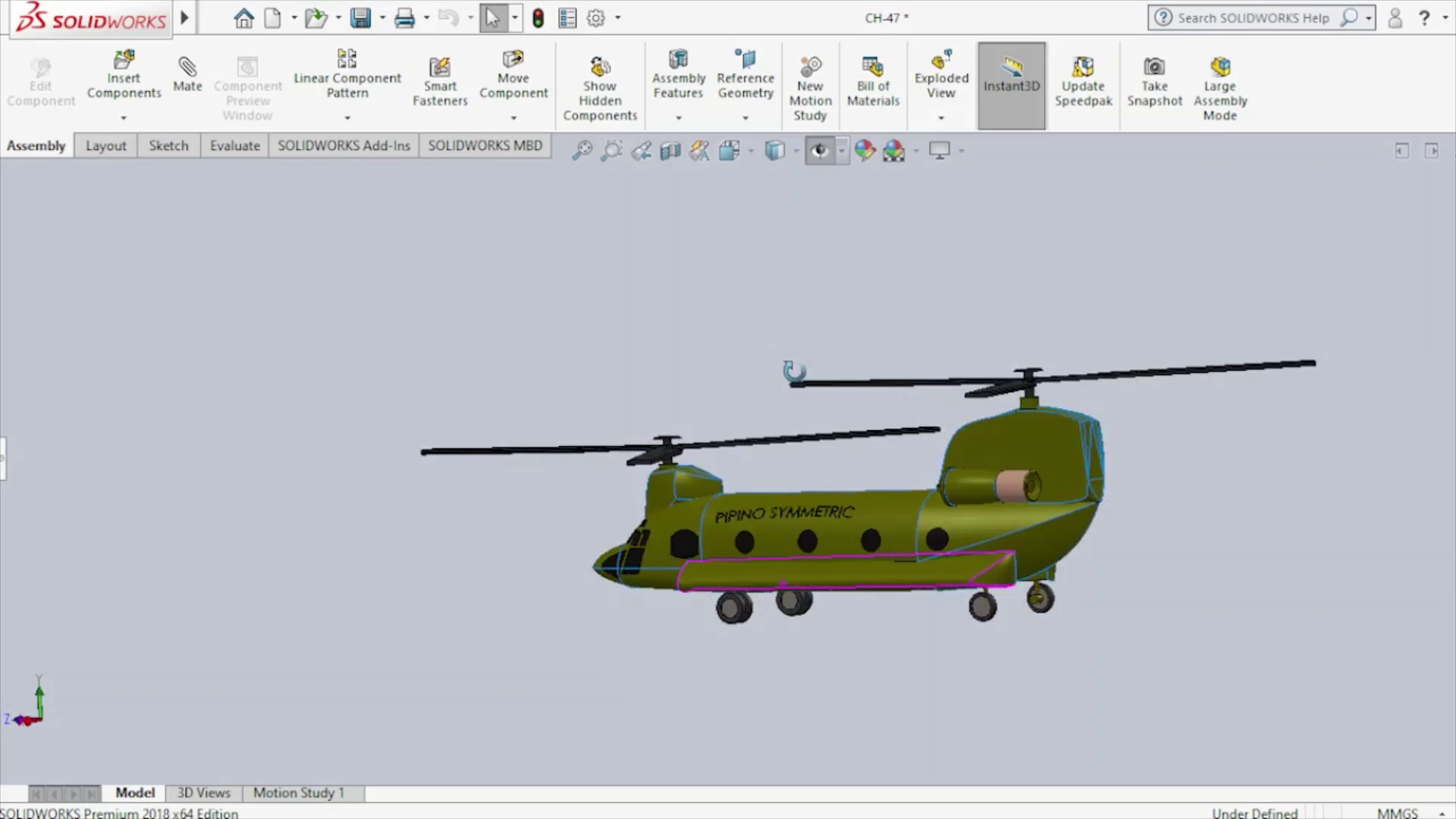This screenshot has height=819, width=1456.
Task: Print the current document
Action: point(404,18)
